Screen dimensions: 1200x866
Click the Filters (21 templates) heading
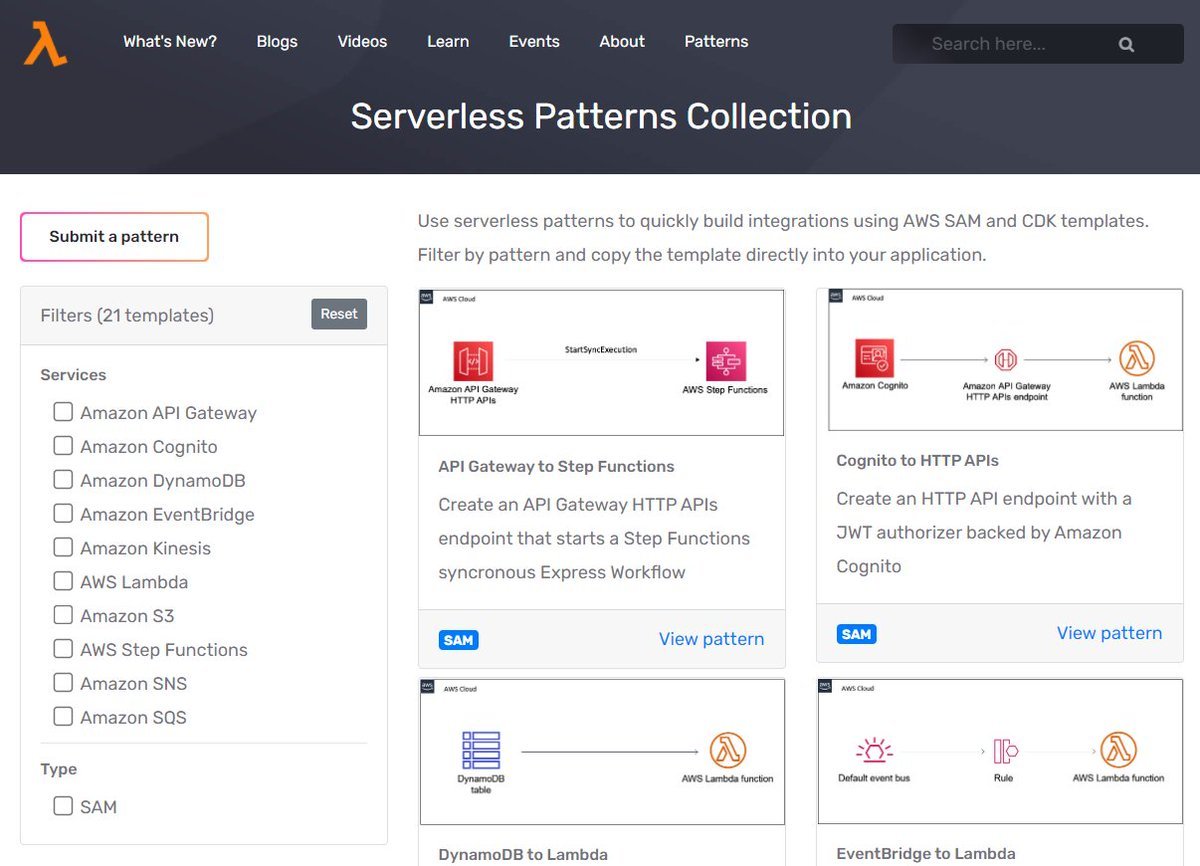point(127,315)
